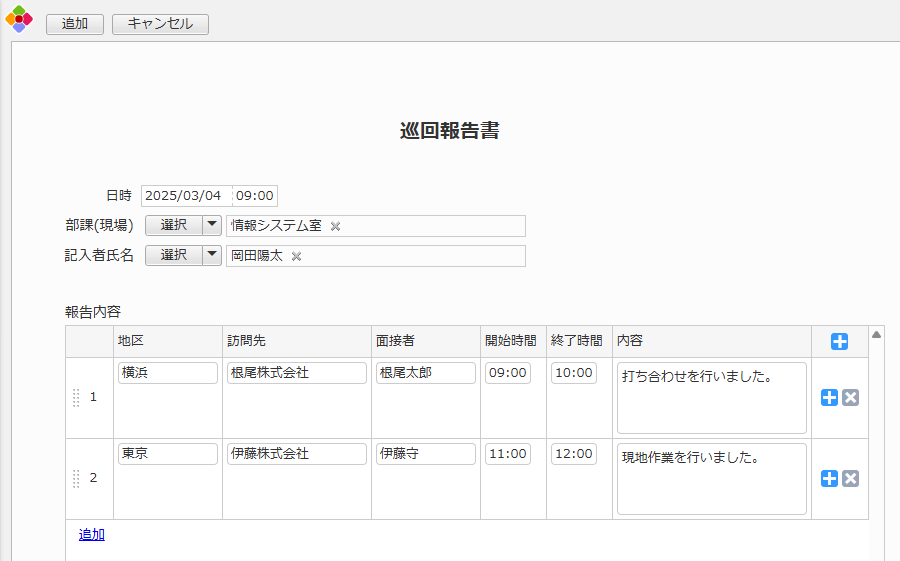Click the blue plus icon in table header
This screenshot has width=900, height=561.
click(839, 342)
